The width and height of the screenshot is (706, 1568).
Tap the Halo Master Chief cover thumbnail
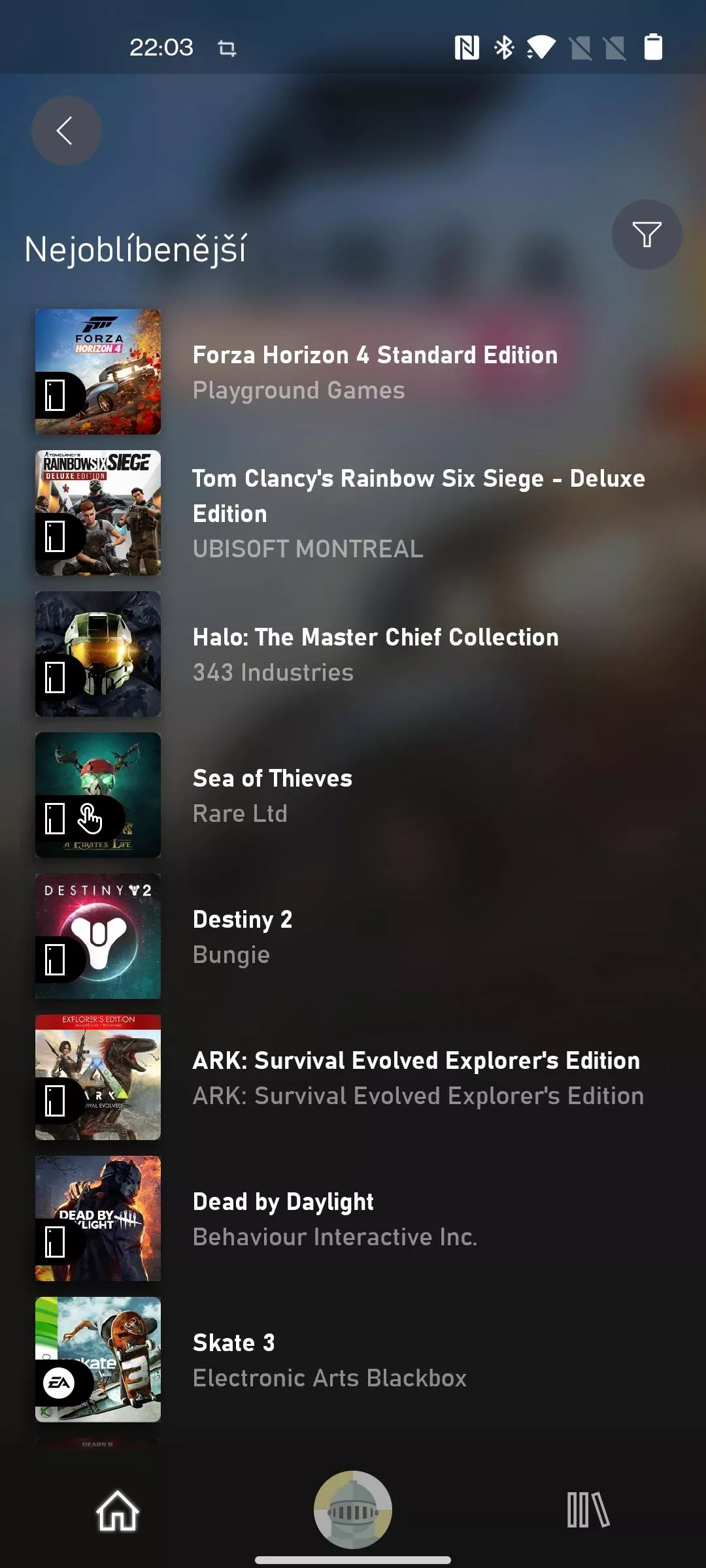pos(98,654)
